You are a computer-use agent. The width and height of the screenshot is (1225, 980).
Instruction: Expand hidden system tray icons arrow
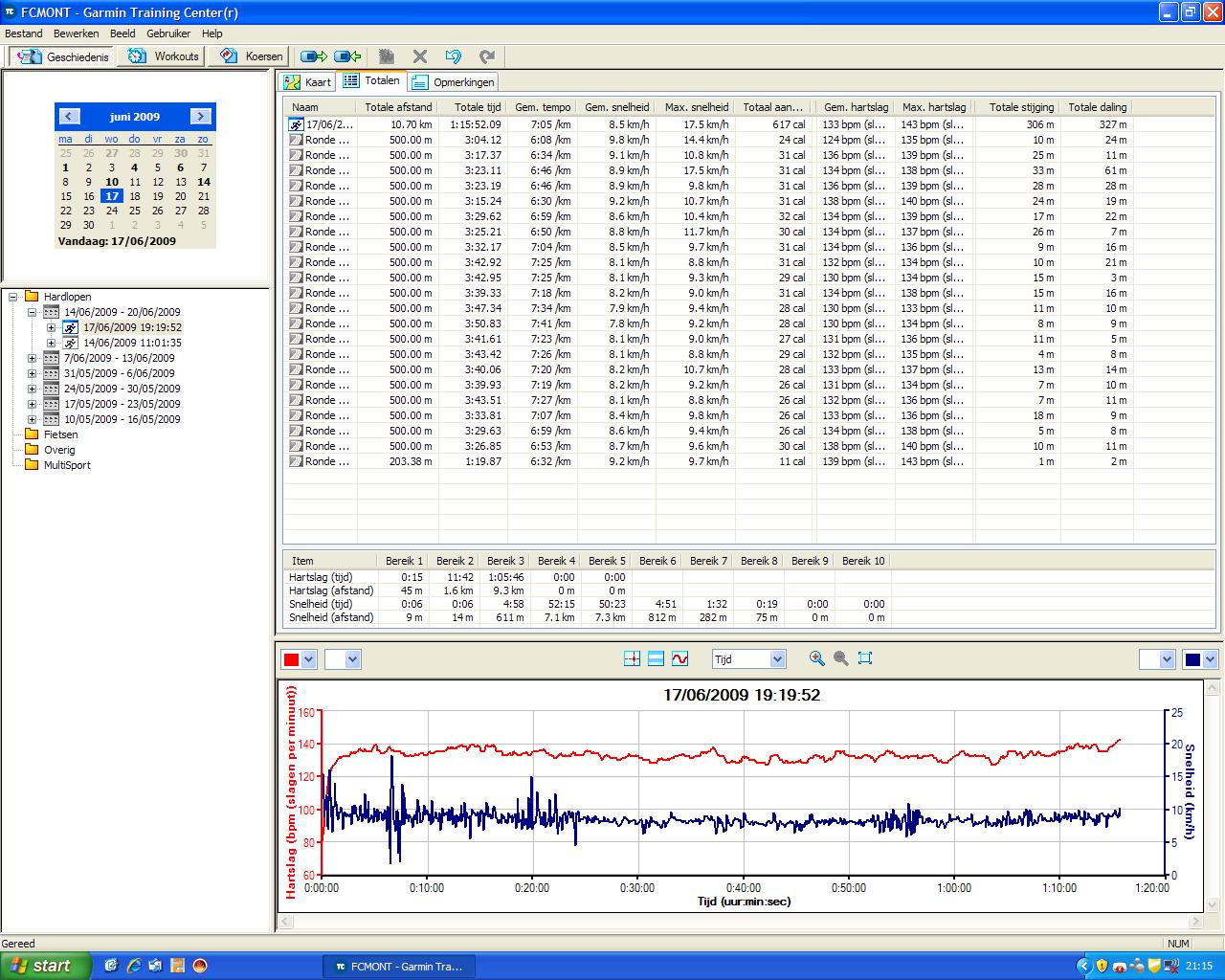[1084, 966]
